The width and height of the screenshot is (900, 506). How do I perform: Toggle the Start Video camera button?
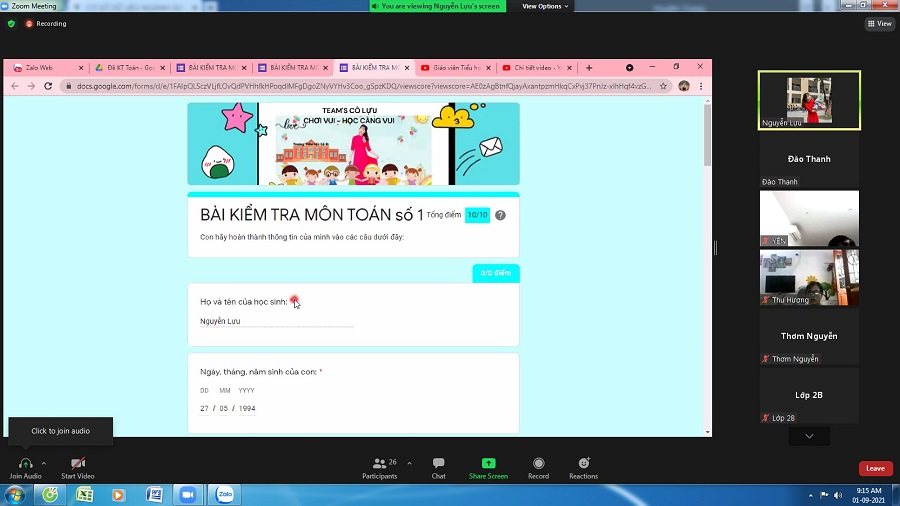tap(78, 463)
